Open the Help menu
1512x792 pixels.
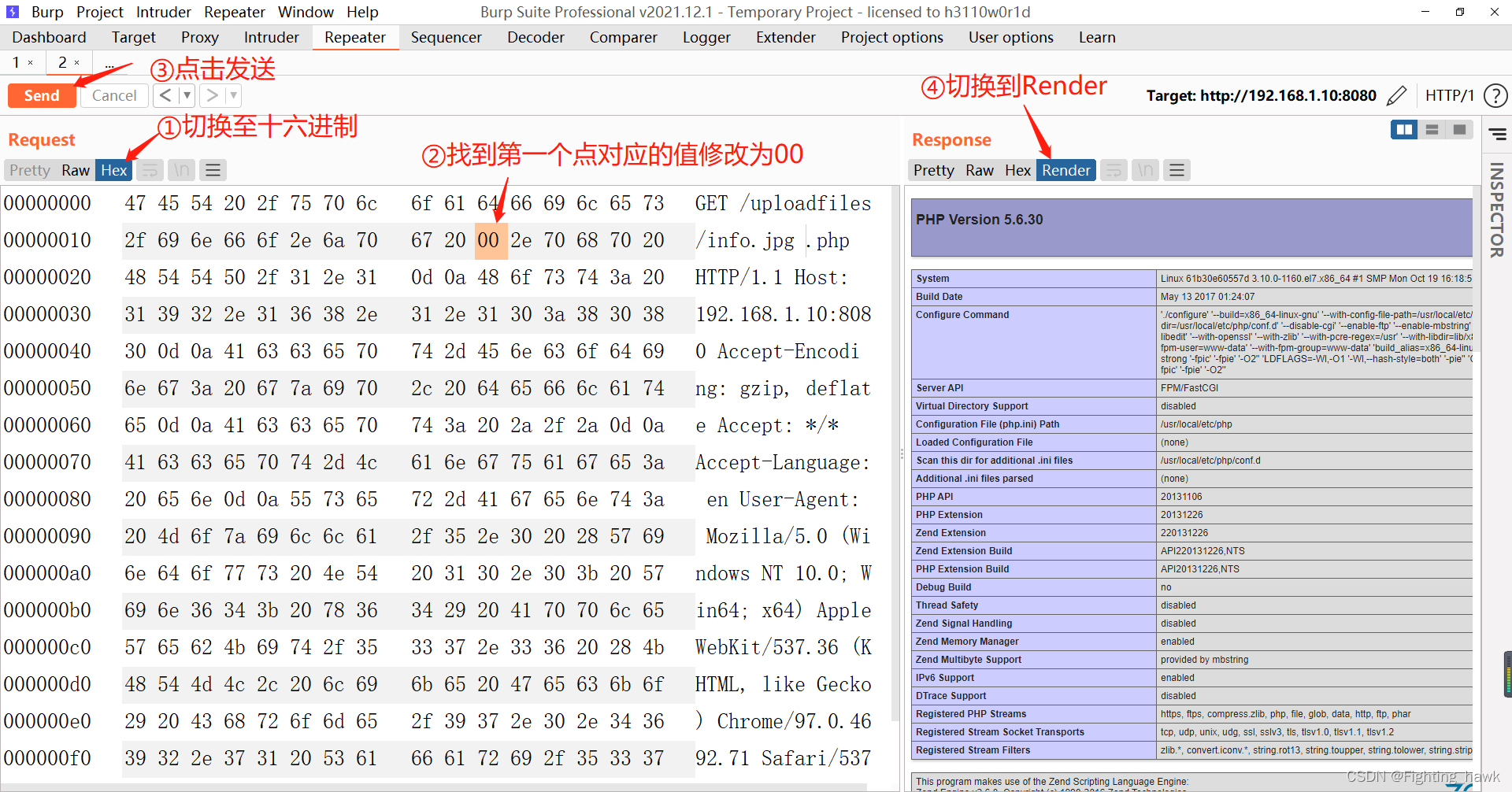[x=362, y=12]
